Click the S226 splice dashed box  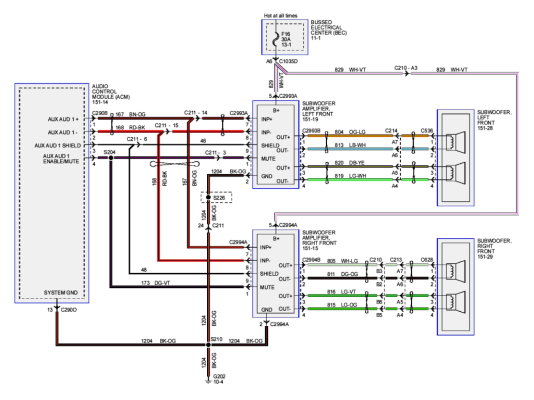(216, 197)
